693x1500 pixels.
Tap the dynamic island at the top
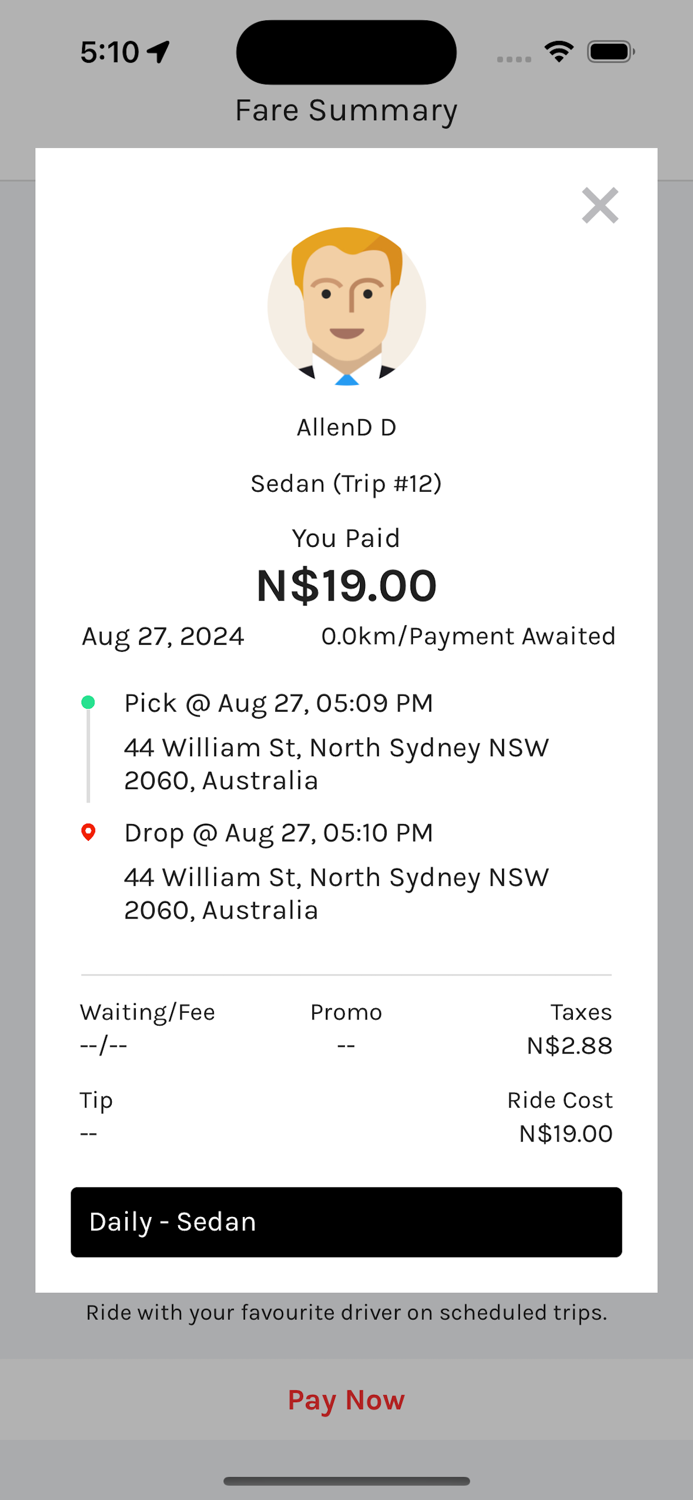346,51
